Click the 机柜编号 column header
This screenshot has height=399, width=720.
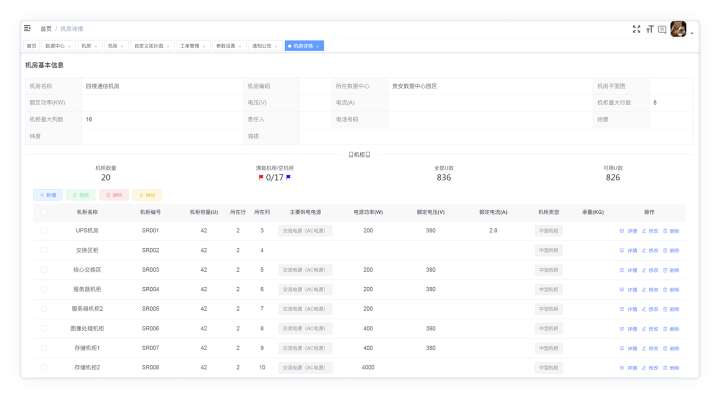(150, 212)
